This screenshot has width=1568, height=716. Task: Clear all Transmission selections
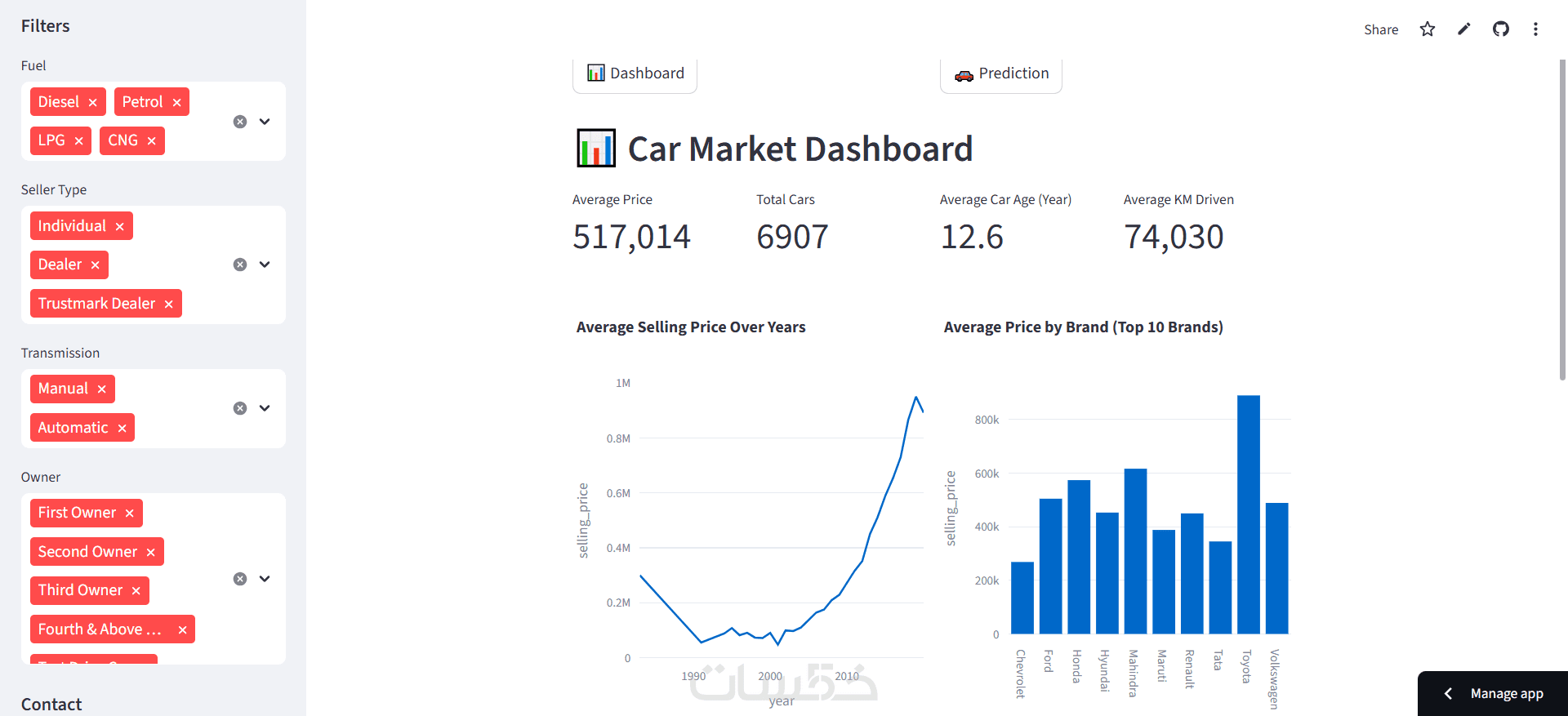(x=240, y=408)
